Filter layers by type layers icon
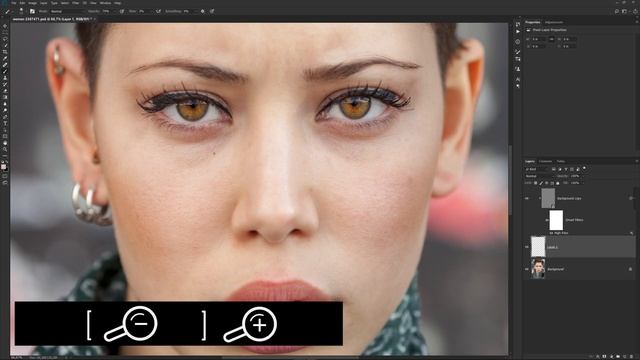Image resolution: width=640 pixels, height=360 pixels. [566, 169]
